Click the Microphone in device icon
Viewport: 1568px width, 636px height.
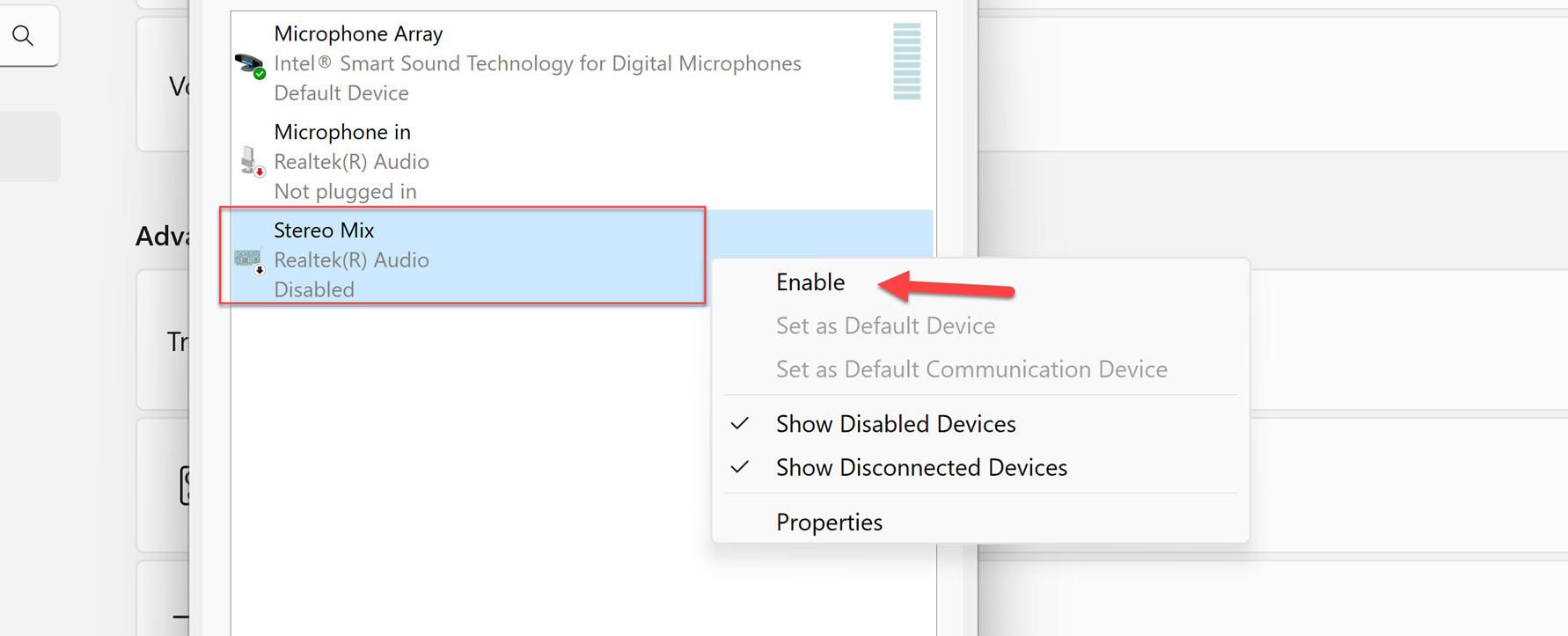click(x=247, y=161)
